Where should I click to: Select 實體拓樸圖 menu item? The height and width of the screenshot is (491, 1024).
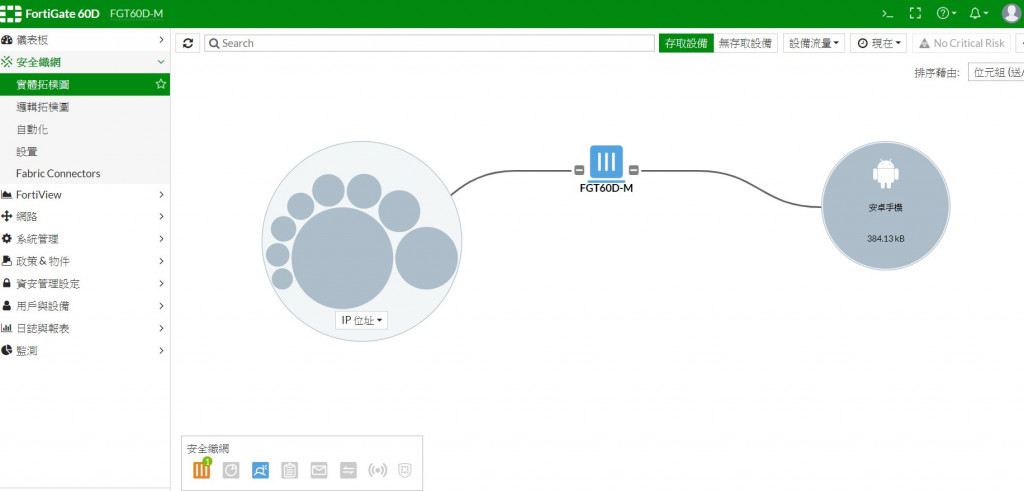tap(85, 84)
